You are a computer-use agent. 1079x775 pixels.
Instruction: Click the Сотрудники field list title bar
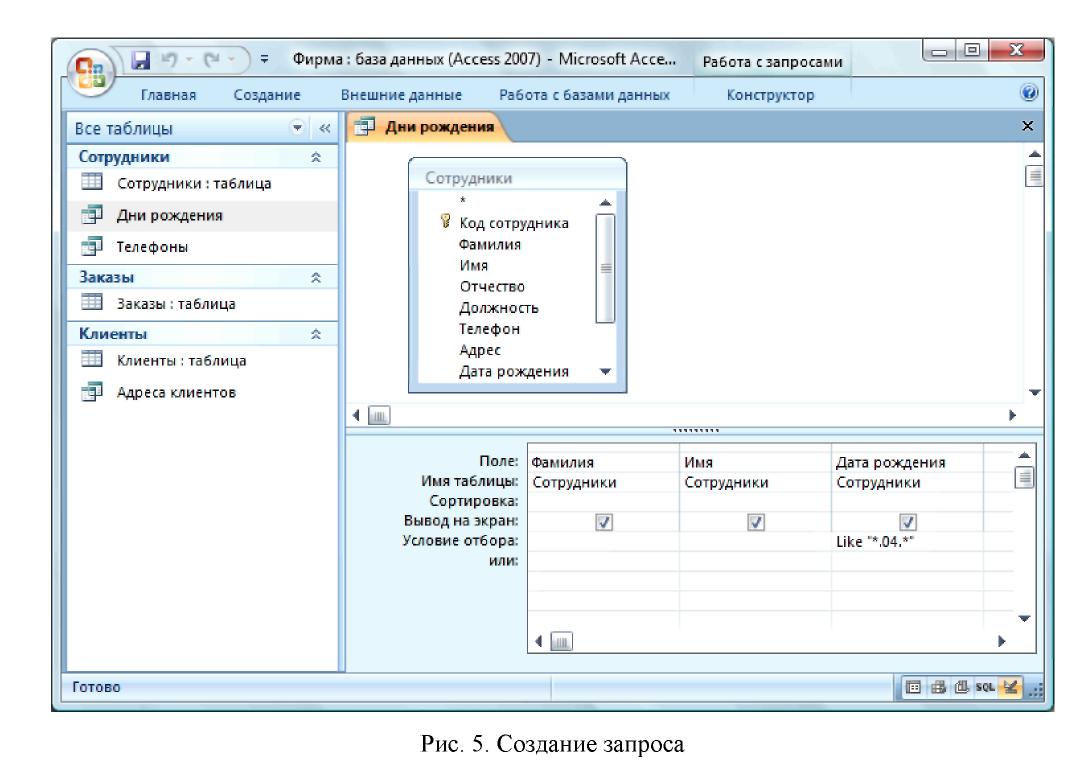517,178
